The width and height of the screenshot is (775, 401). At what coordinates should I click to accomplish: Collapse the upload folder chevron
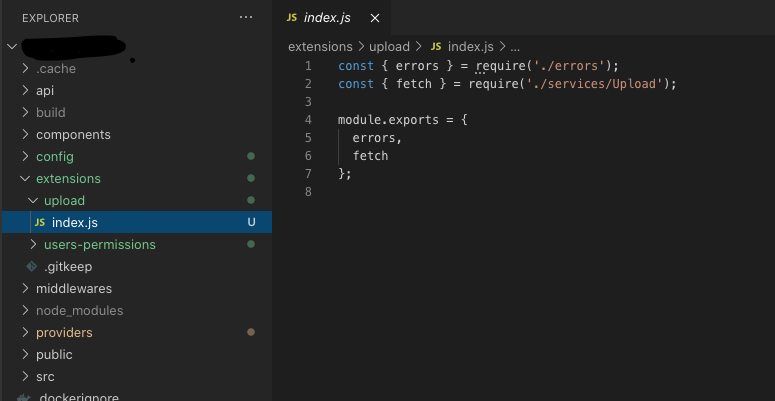(33, 200)
